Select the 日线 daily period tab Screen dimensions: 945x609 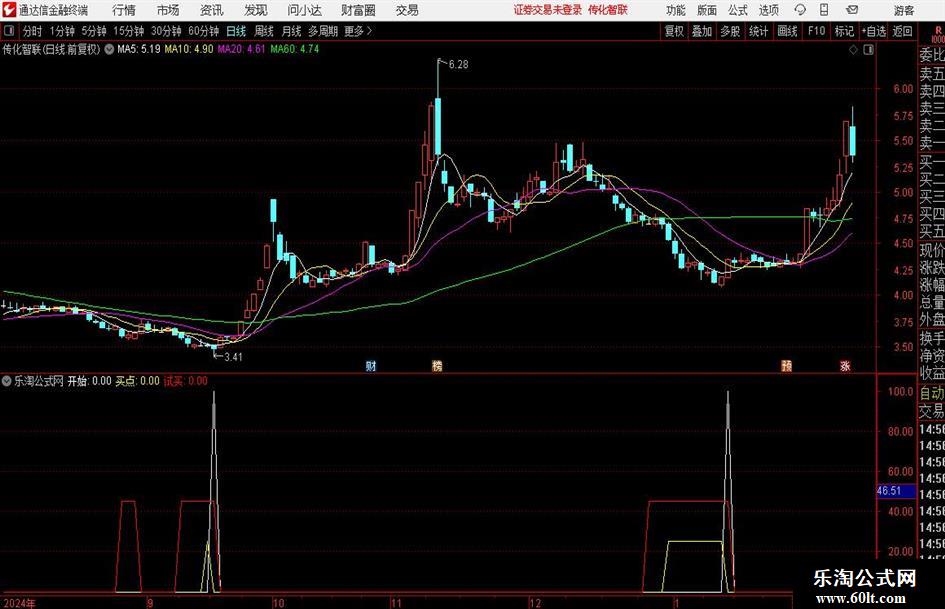click(236, 31)
